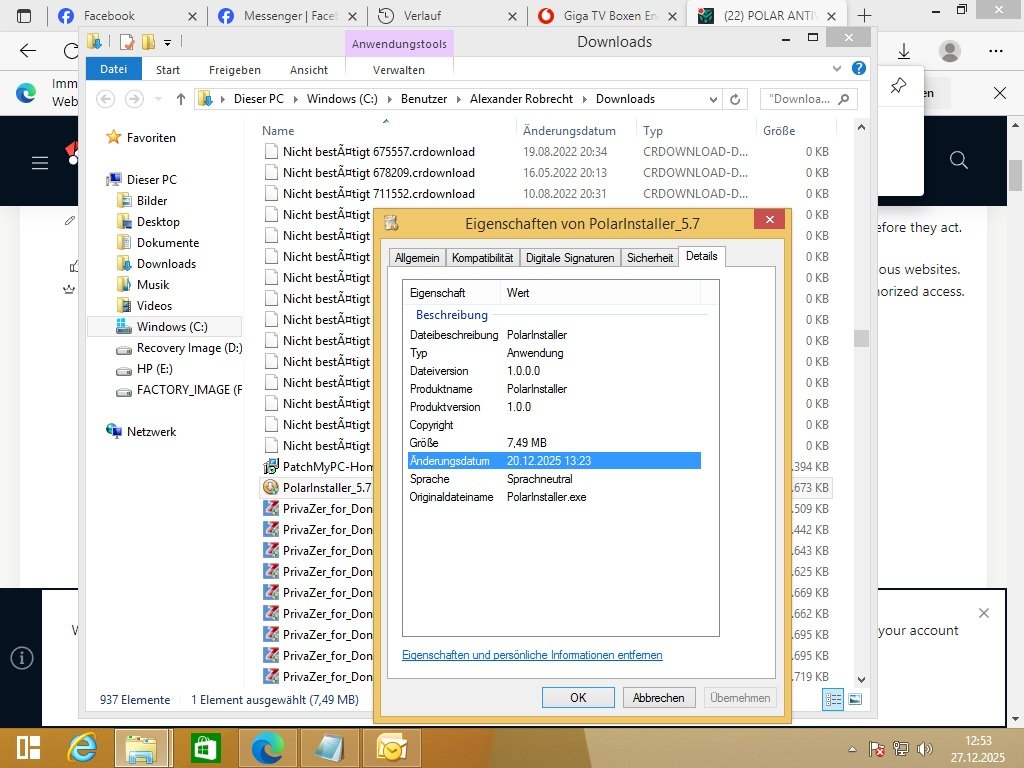Click the volume icon in system tray
Screen dimensions: 1024x768
[924, 749]
